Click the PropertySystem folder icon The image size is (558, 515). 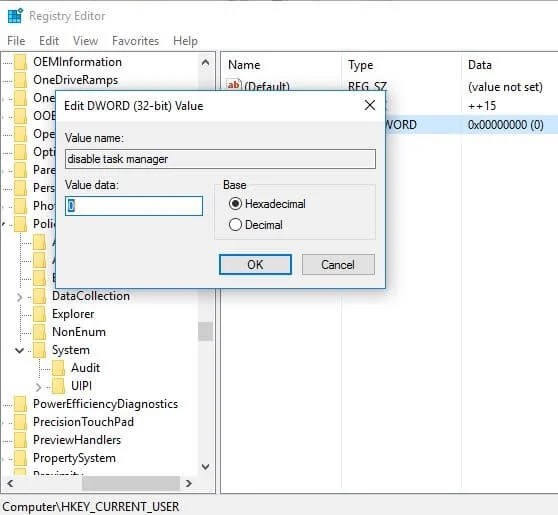(20, 458)
